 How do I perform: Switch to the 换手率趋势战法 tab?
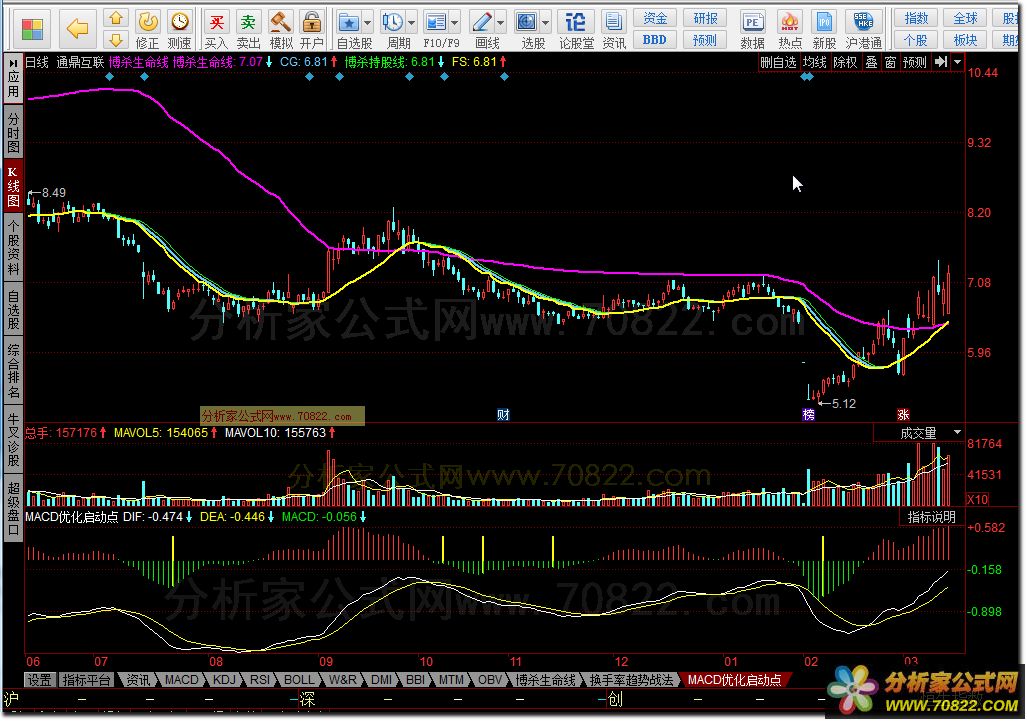pyautogui.click(x=631, y=680)
